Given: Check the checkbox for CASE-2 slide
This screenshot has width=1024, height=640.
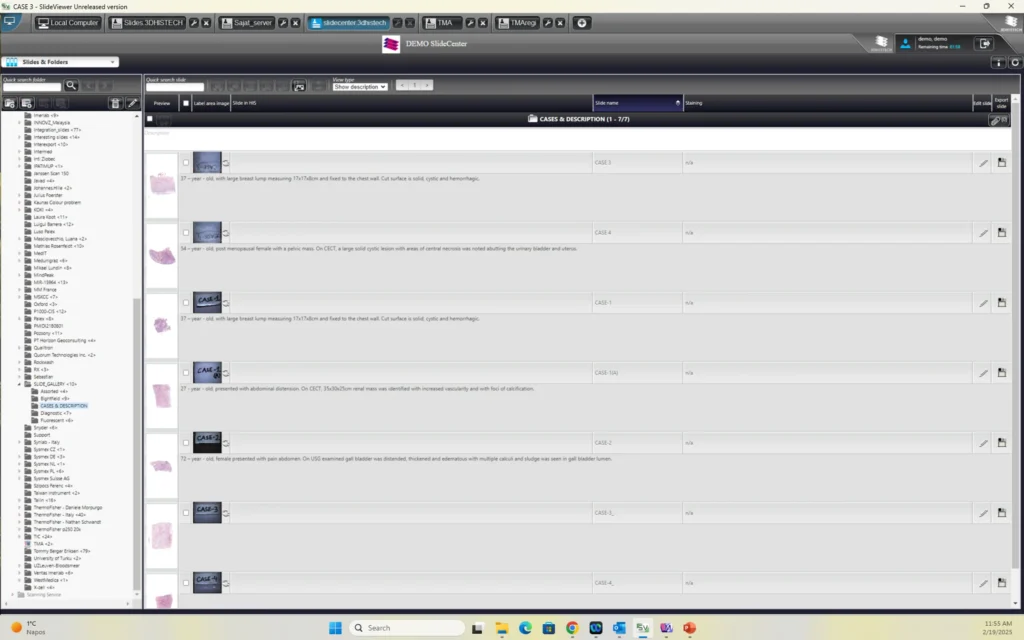Looking at the screenshot, I should [x=186, y=443].
